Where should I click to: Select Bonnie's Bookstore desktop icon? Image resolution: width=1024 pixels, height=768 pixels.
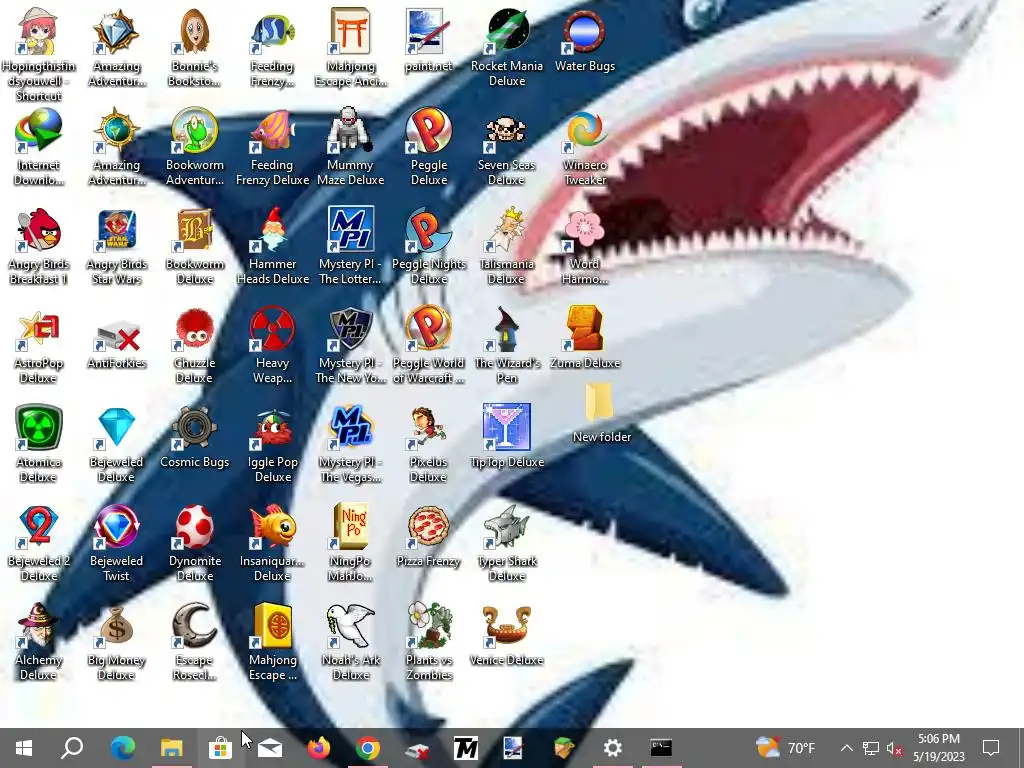[195, 31]
